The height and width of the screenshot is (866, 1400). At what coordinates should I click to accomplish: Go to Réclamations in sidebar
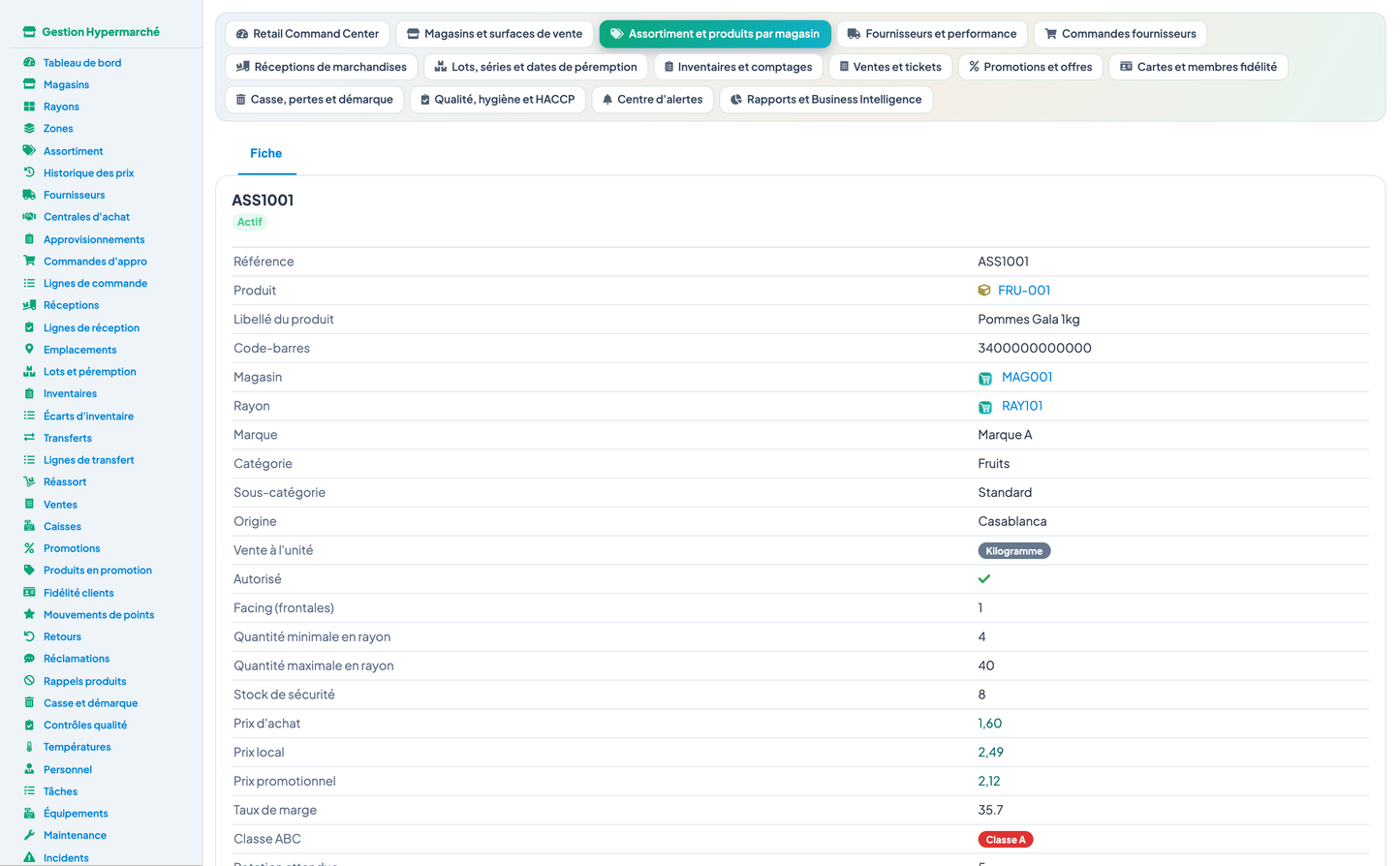(77, 659)
